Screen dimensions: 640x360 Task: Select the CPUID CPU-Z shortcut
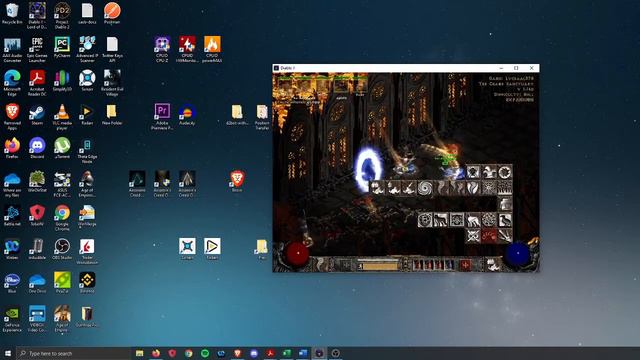[162, 49]
